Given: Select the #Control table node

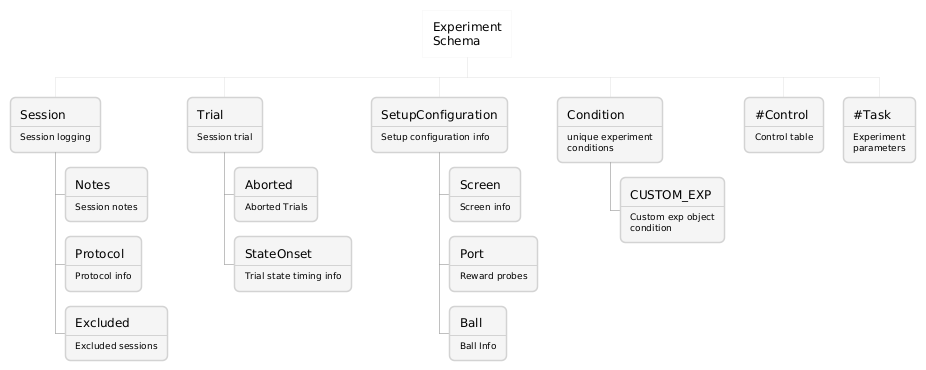Looking at the screenshot, I should 784,125.
